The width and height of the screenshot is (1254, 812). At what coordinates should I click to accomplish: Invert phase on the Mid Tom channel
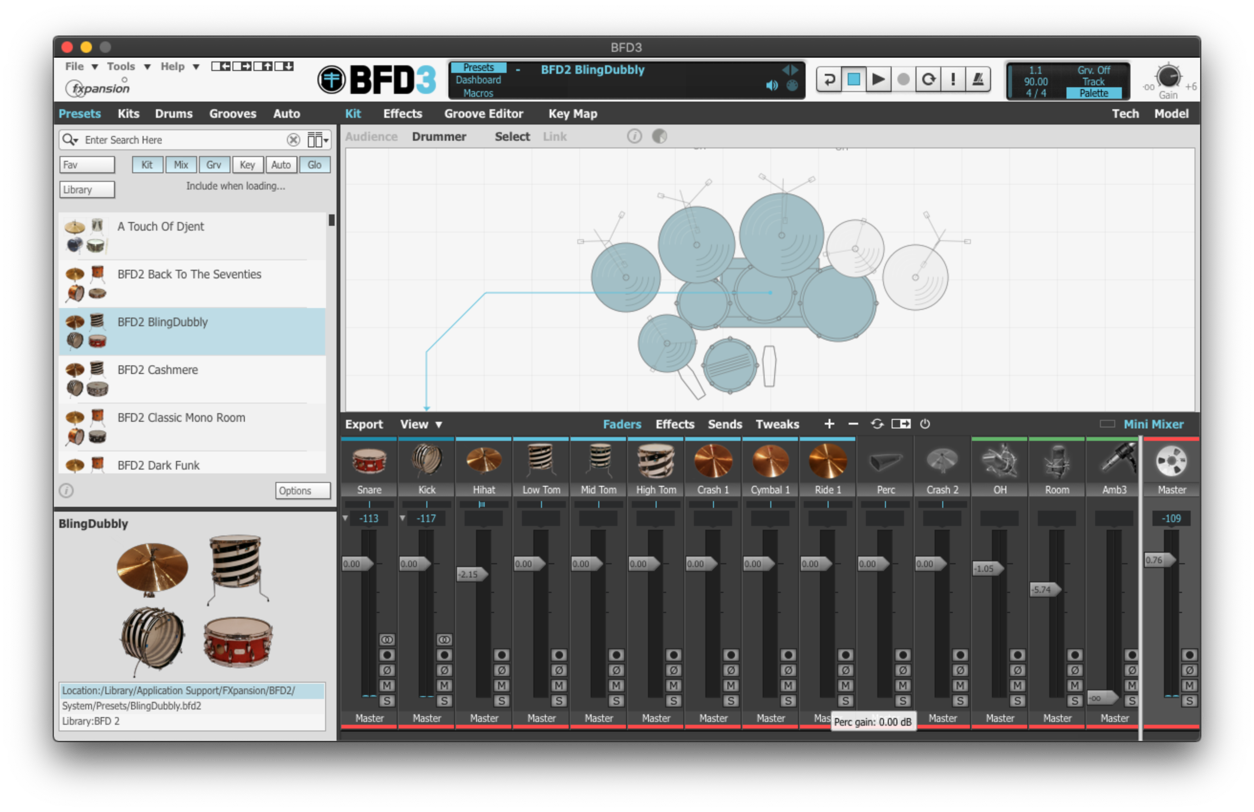click(616, 670)
